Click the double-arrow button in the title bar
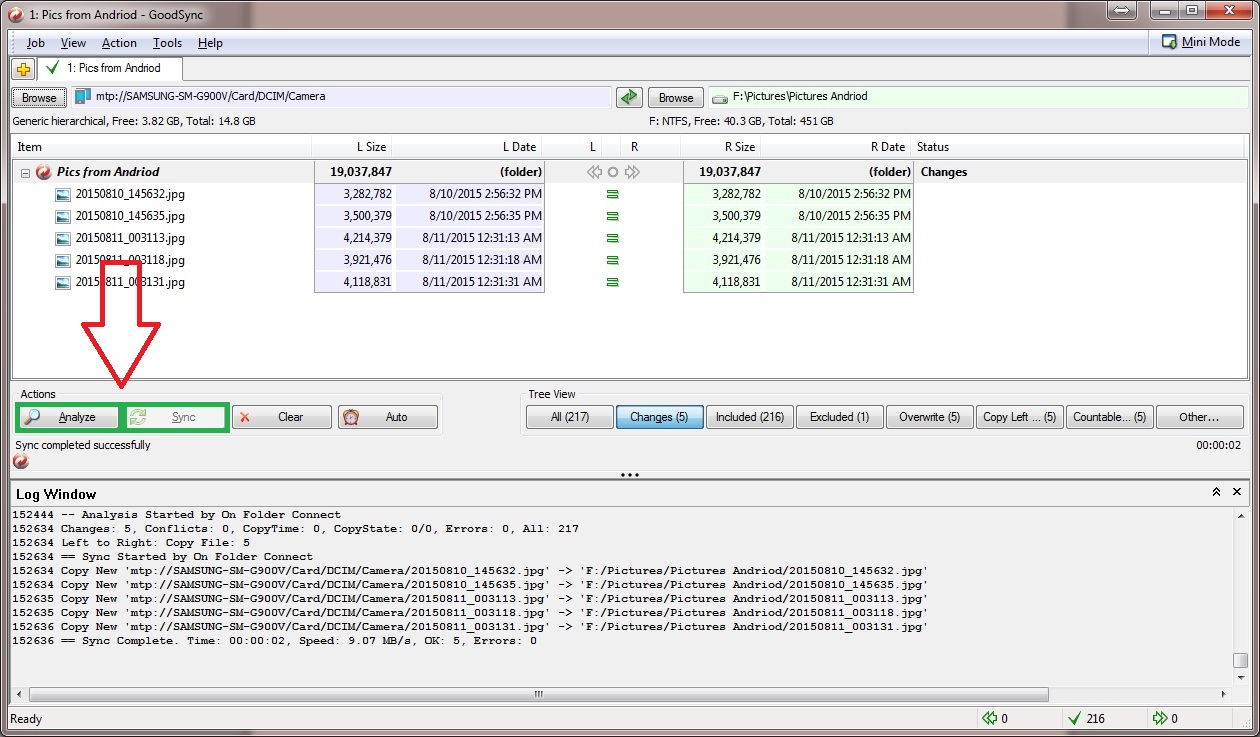 (x=1121, y=10)
